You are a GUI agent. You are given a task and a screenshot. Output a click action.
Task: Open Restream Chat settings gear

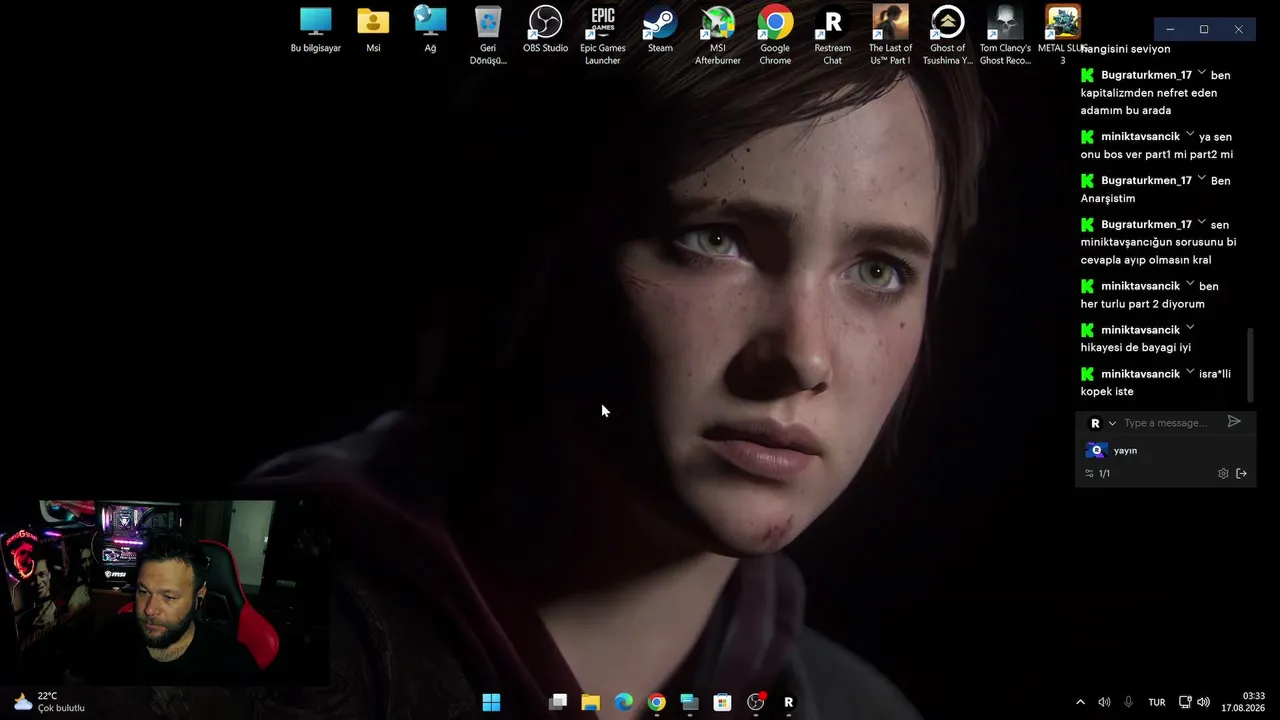(x=1223, y=474)
